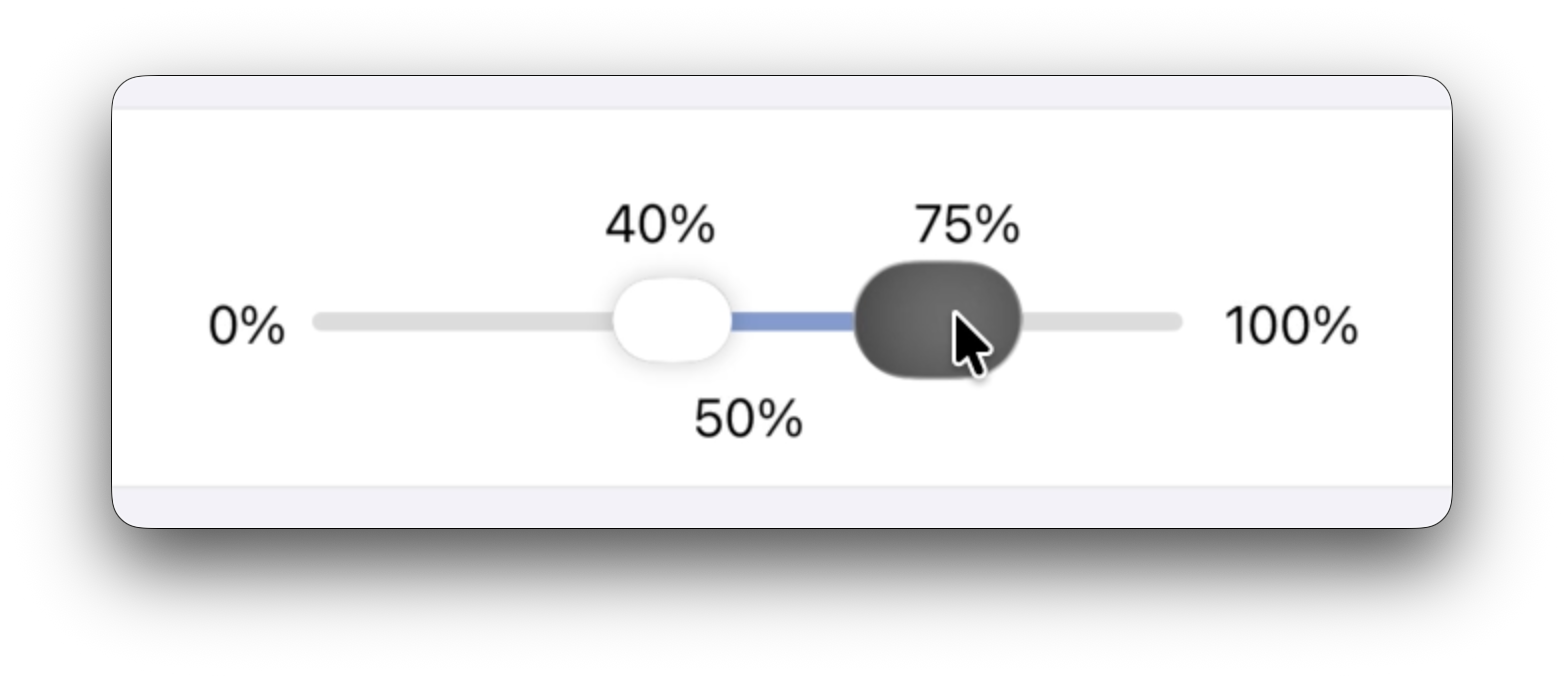Click the white lower-bound slider thumb
Image resolution: width=1564 pixels, height=676 pixels.
pyautogui.click(x=672, y=320)
